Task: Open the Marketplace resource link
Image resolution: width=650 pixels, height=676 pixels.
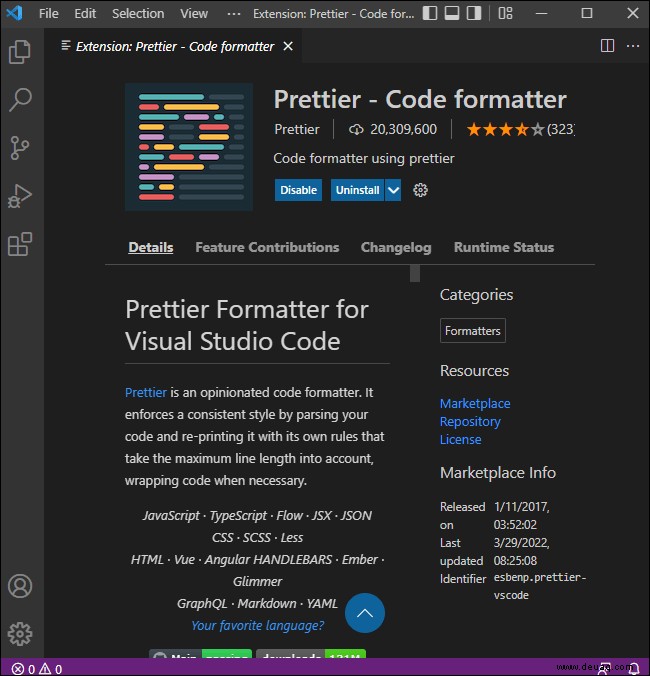Action: click(x=475, y=404)
